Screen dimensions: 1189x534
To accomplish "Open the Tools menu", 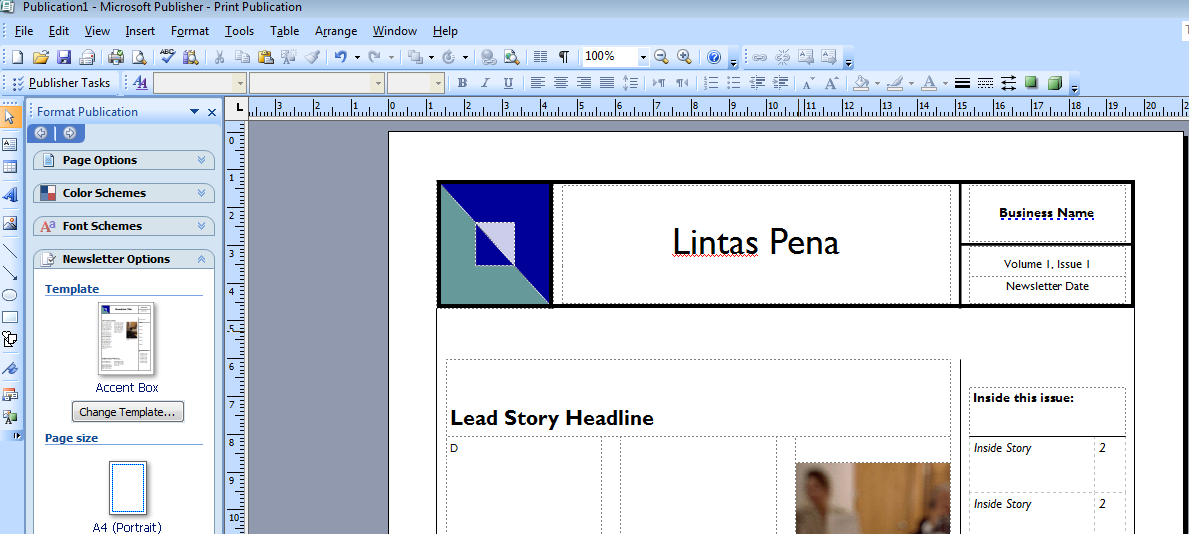I will 239,31.
